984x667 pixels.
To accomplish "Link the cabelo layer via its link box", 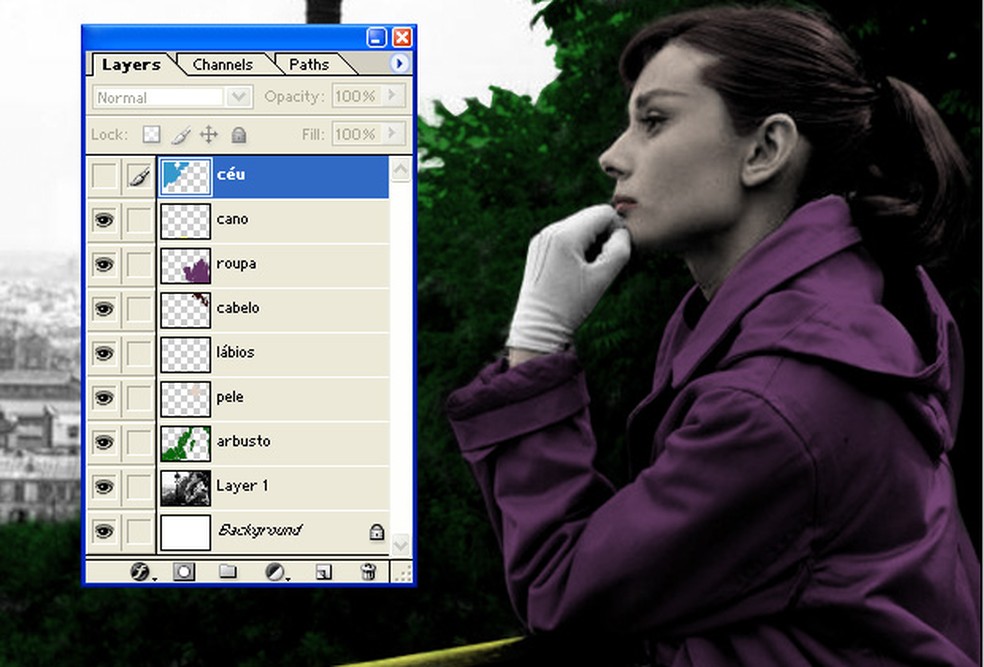I will tap(139, 309).
